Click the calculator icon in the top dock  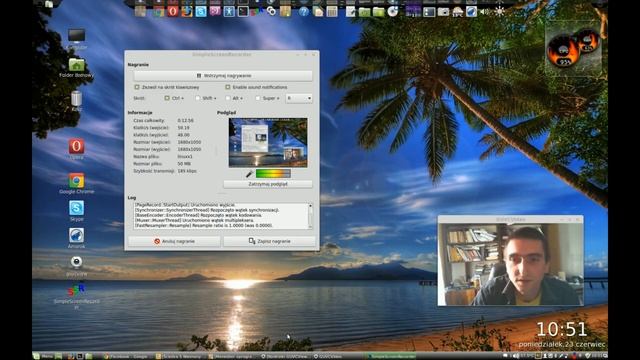[332, 11]
